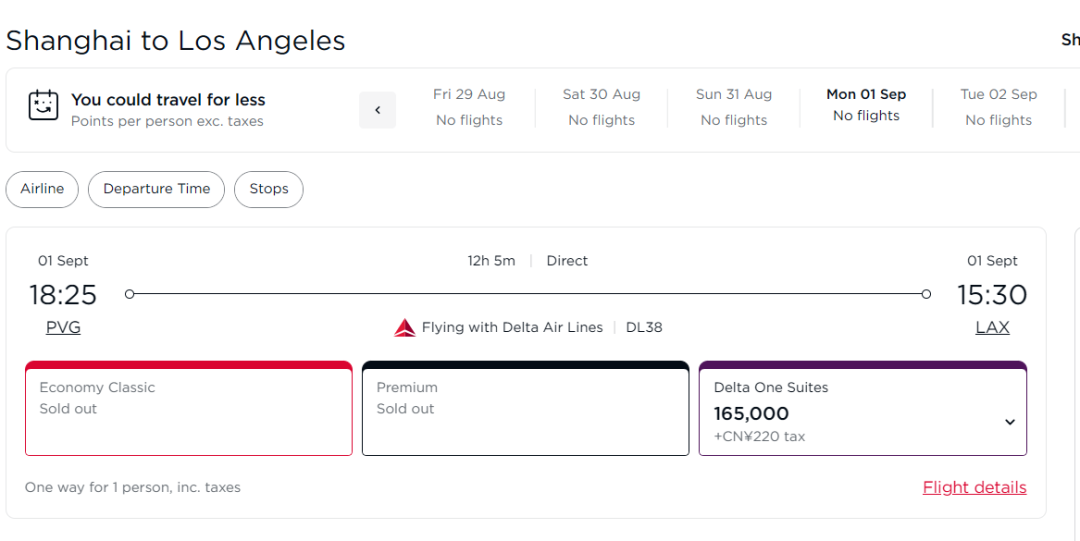Click the Shanghai to Los Angeles heading
This screenshot has height=541, width=1080.
pos(176,41)
